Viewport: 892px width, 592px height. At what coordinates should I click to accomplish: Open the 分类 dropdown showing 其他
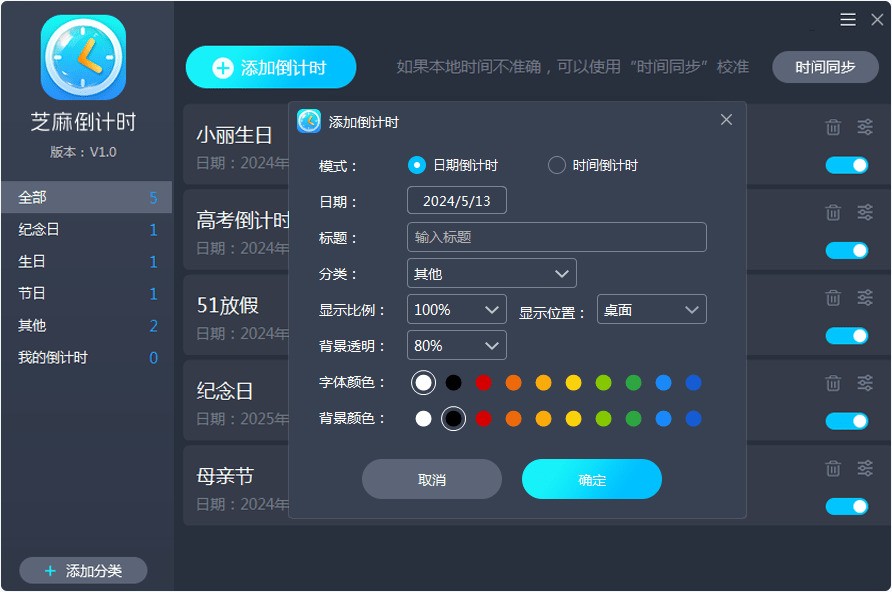491,272
